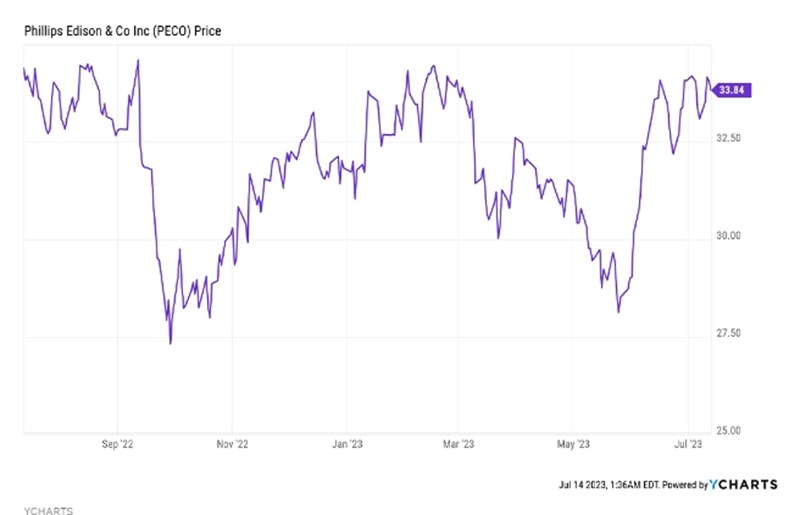Screen dimensions: 800x515
Task: Click the YCharts logo at bottom right
Action: [744, 484]
